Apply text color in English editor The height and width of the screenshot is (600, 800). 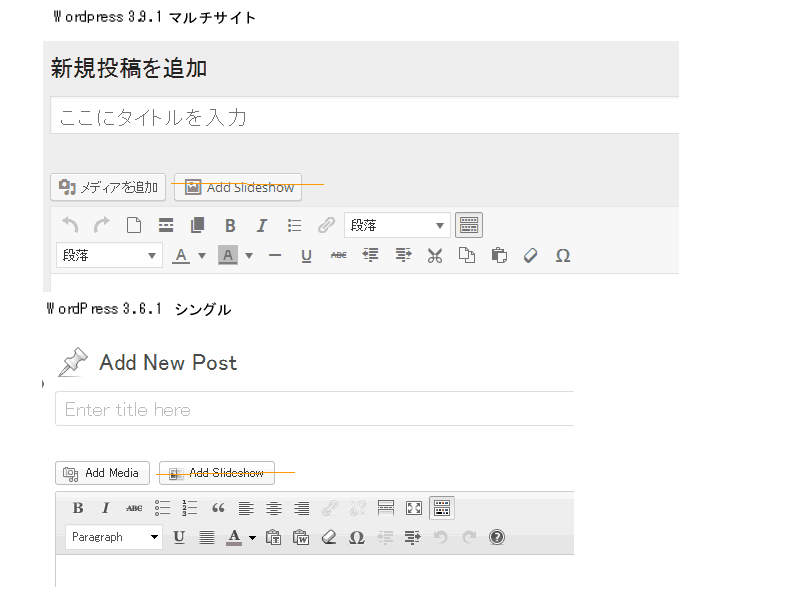click(234, 537)
